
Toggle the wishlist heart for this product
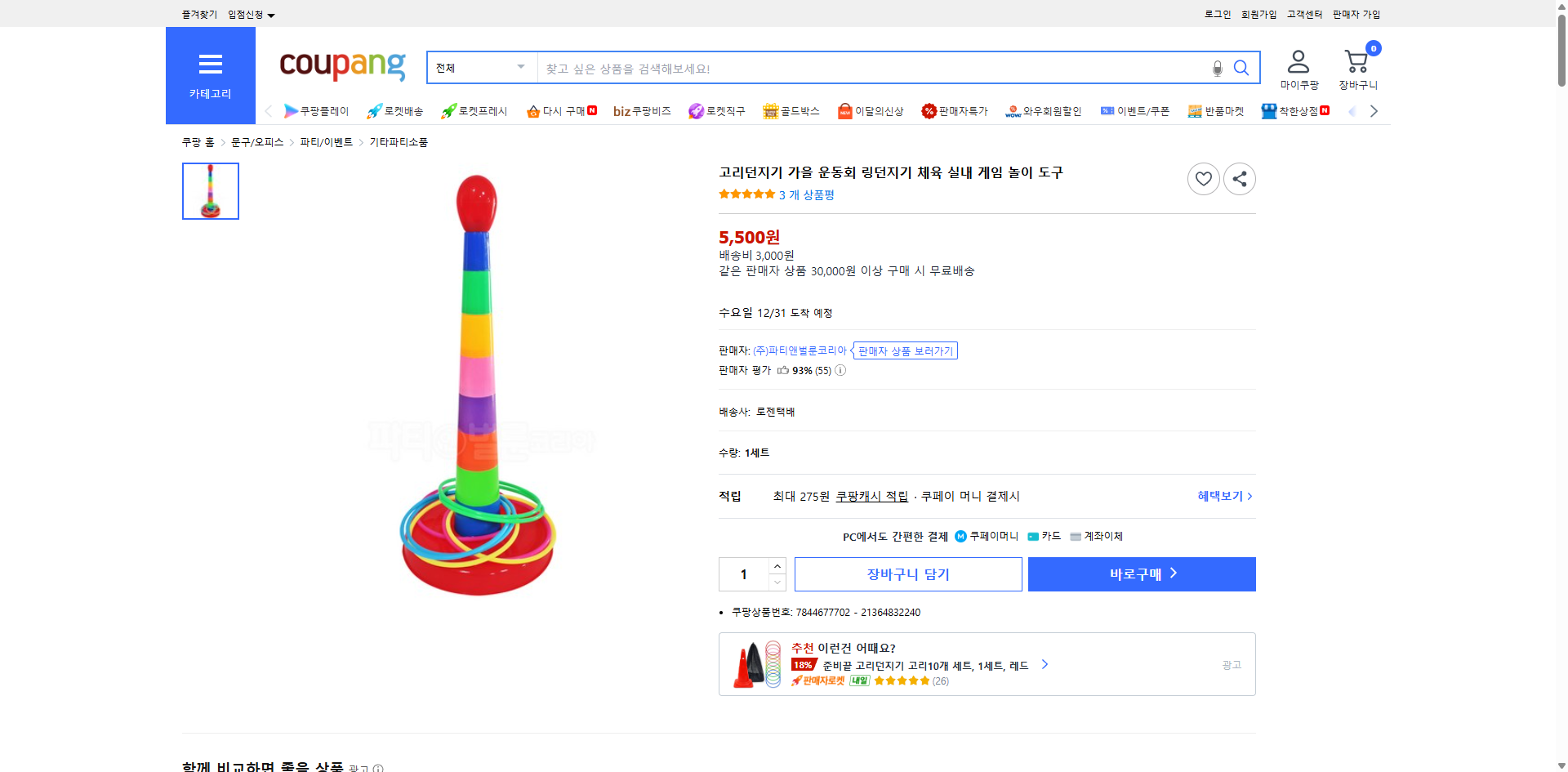[x=1202, y=178]
